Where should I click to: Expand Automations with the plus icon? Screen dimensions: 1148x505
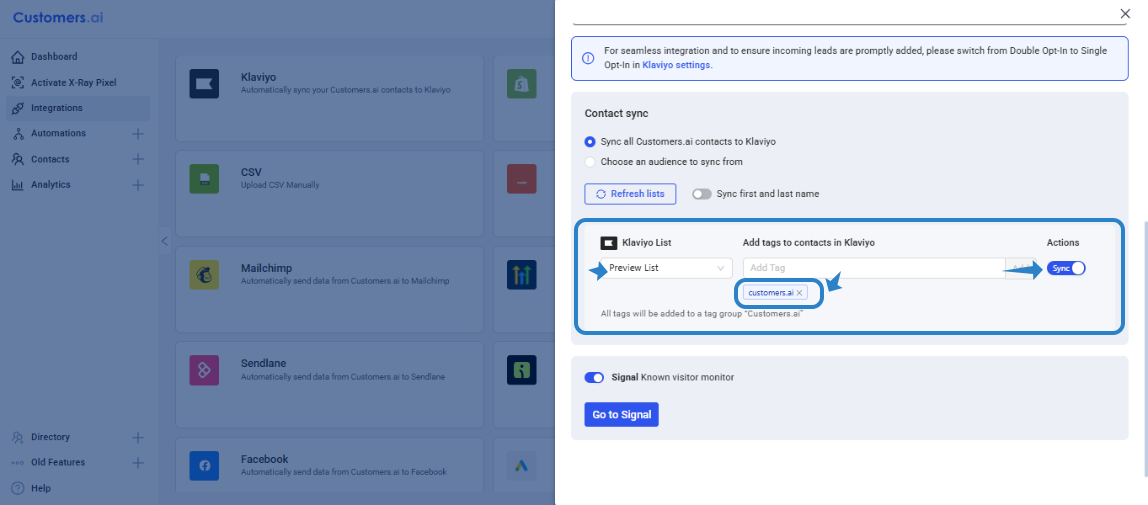138,134
